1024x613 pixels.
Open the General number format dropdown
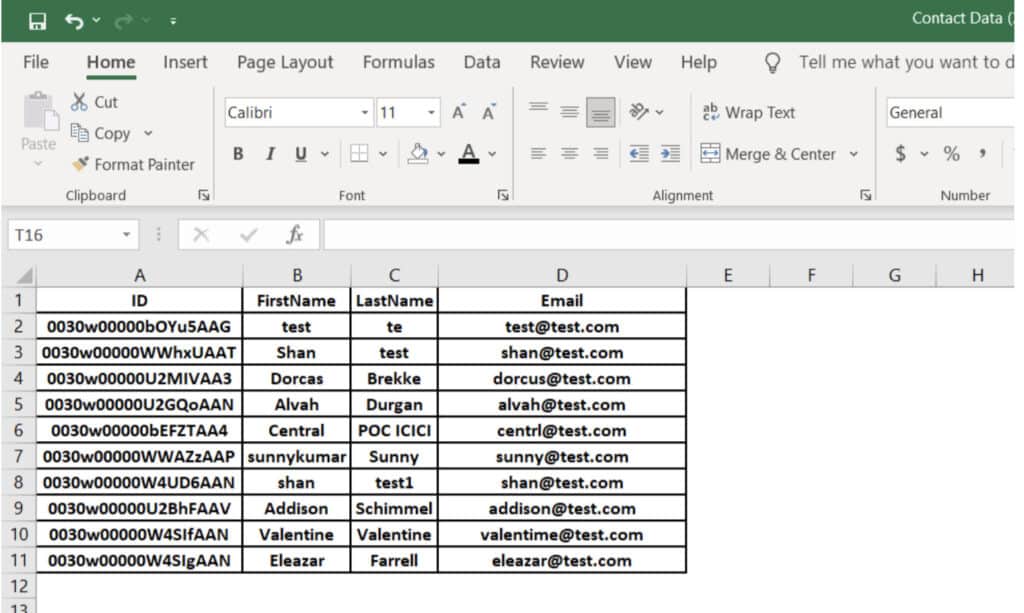[950, 113]
